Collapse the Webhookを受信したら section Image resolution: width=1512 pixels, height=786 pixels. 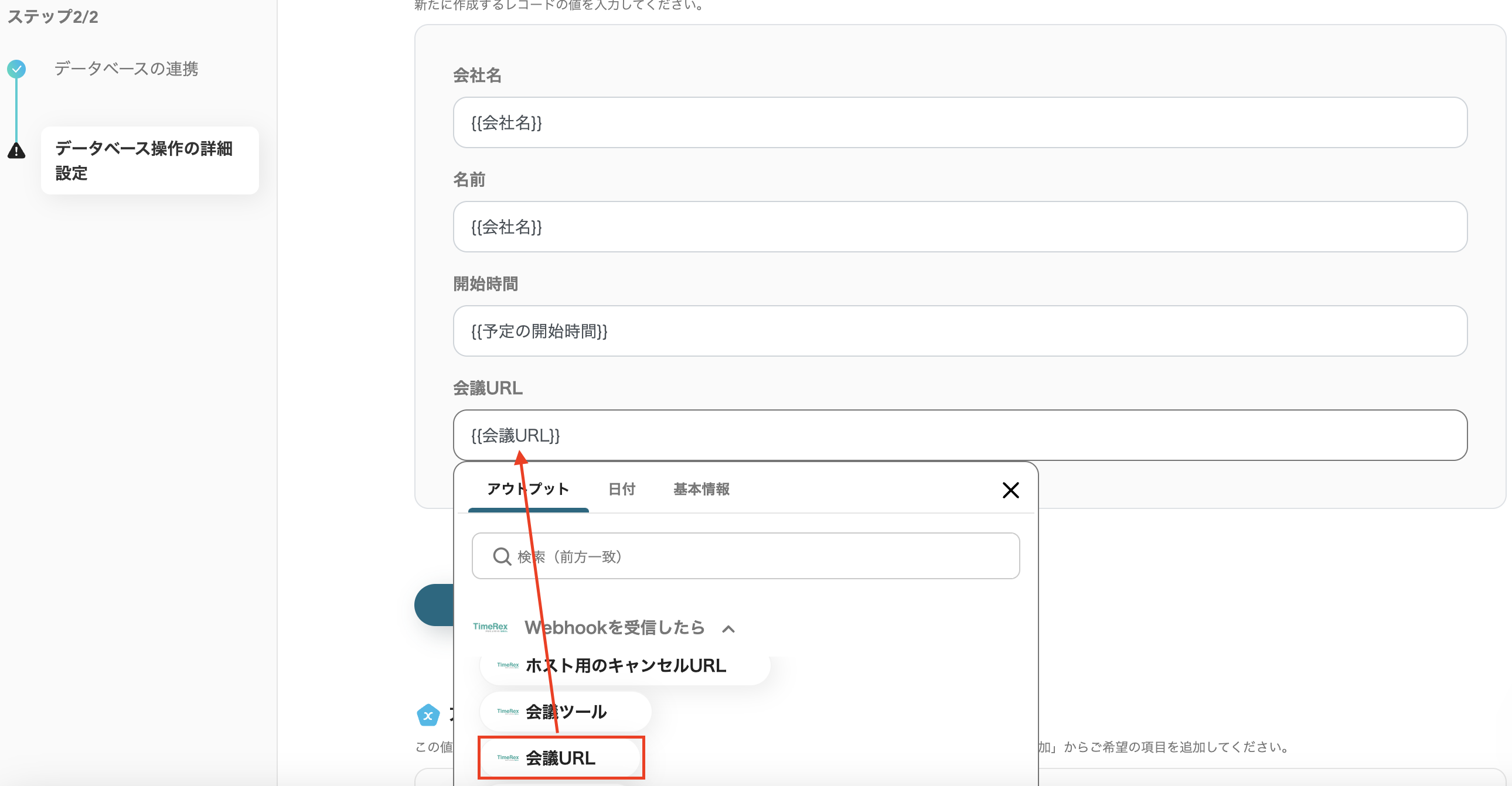tap(728, 629)
